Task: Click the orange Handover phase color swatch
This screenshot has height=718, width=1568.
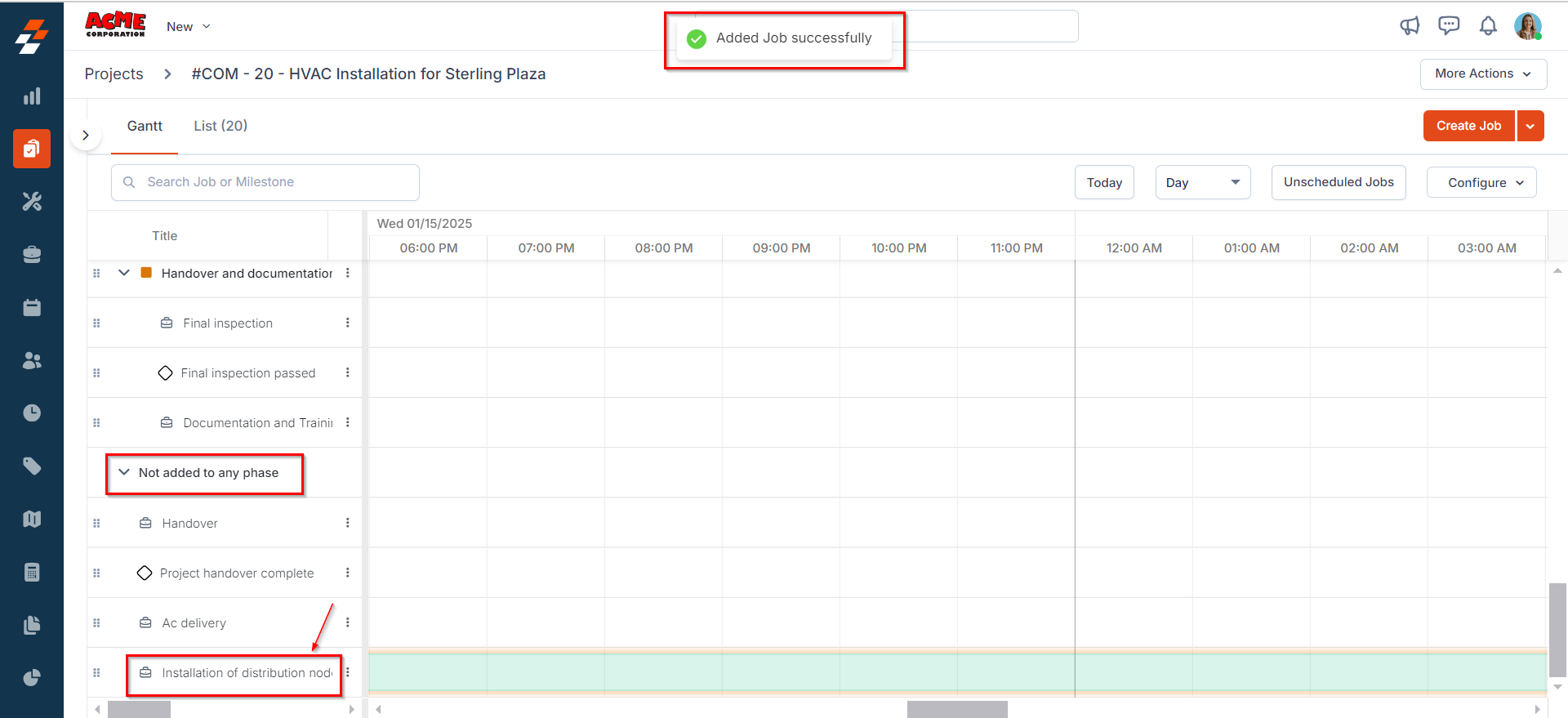Action: 146,273
